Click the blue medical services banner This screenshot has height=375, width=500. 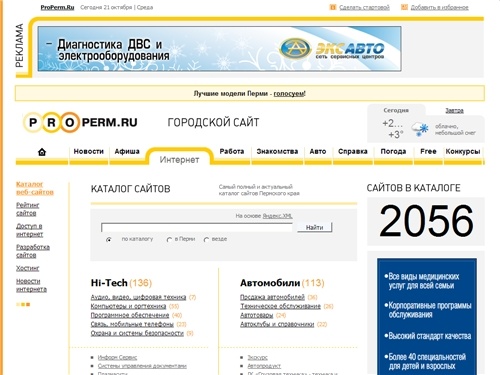(427, 316)
